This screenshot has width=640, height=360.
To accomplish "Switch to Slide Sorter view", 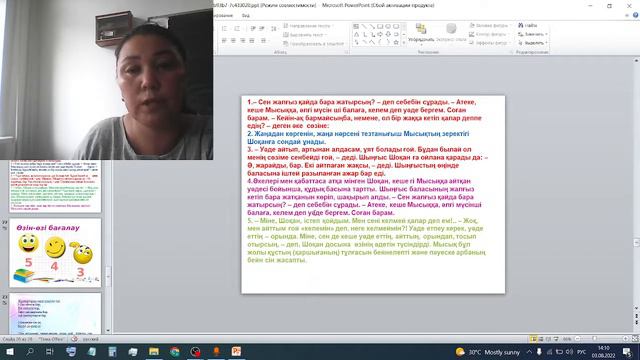I will pos(541,339).
